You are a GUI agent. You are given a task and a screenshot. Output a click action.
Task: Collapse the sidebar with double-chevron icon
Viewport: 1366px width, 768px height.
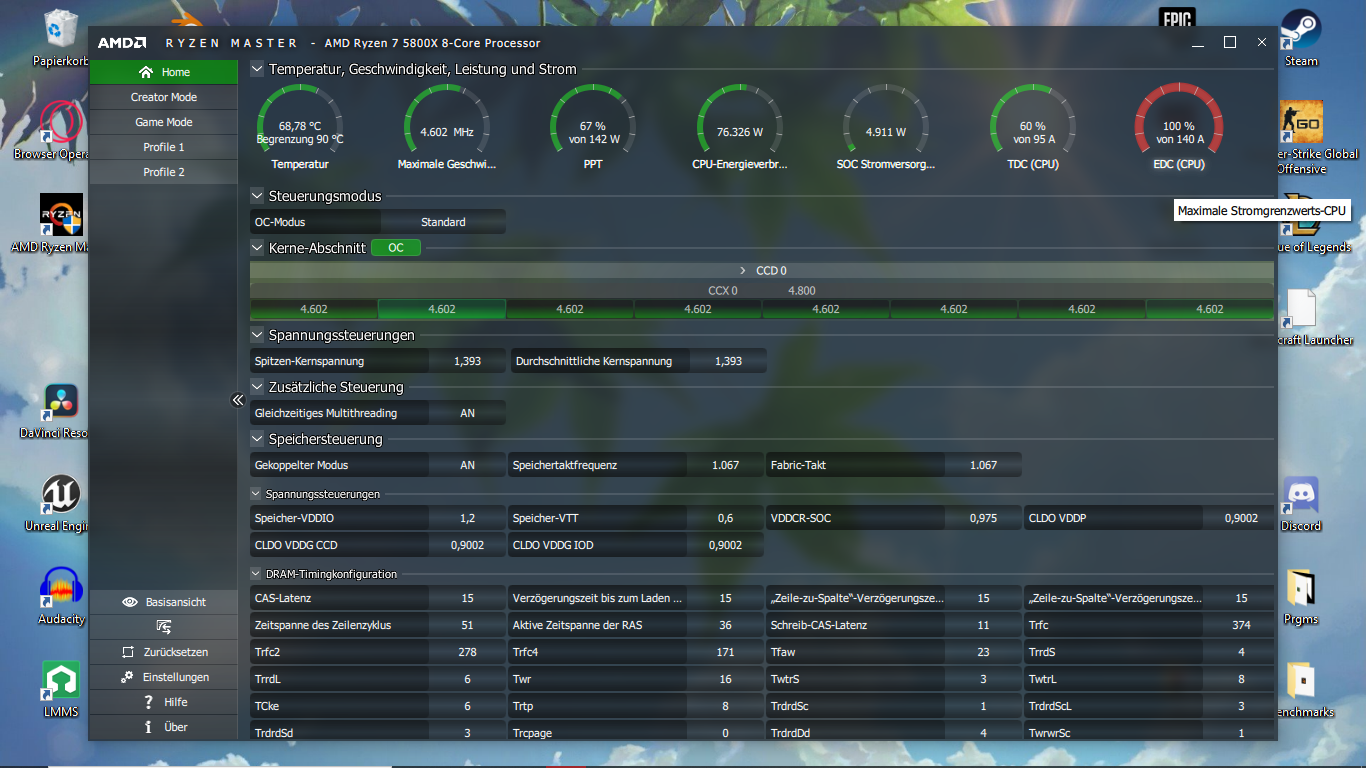pos(238,400)
